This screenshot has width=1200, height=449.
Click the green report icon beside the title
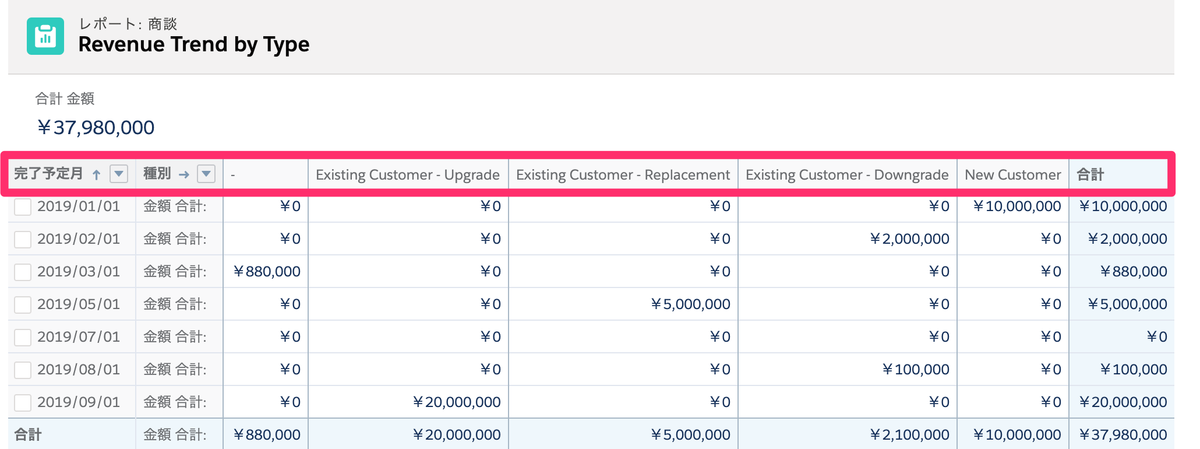tap(43, 36)
